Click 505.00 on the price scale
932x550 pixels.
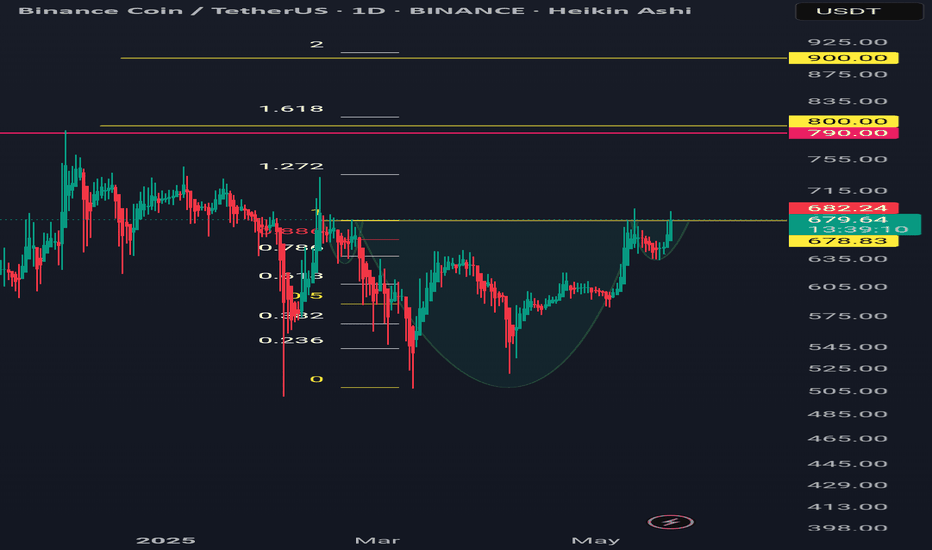[848, 391]
